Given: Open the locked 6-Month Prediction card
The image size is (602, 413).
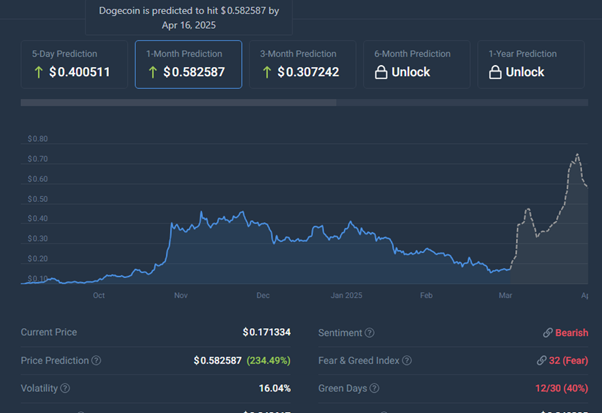Looking at the screenshot, I should click(x=417, y=64).
